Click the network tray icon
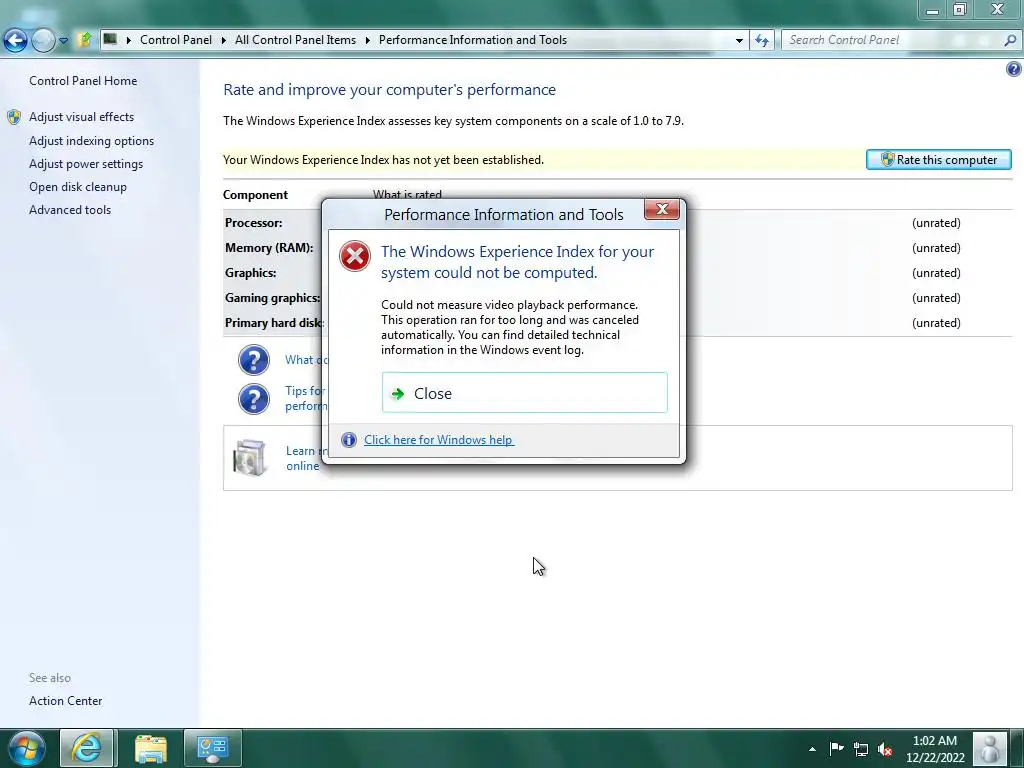This screenshot has width=1024, height=768. (x=861, y=749)
